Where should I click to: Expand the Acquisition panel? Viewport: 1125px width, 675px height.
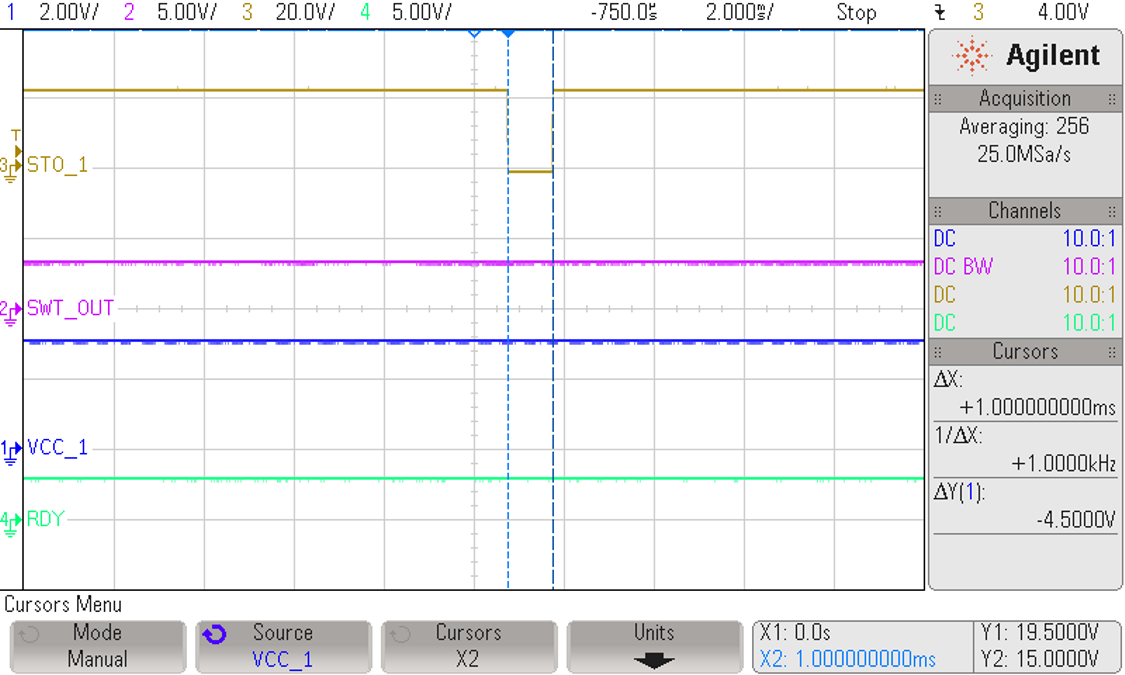pos(1025,98)
